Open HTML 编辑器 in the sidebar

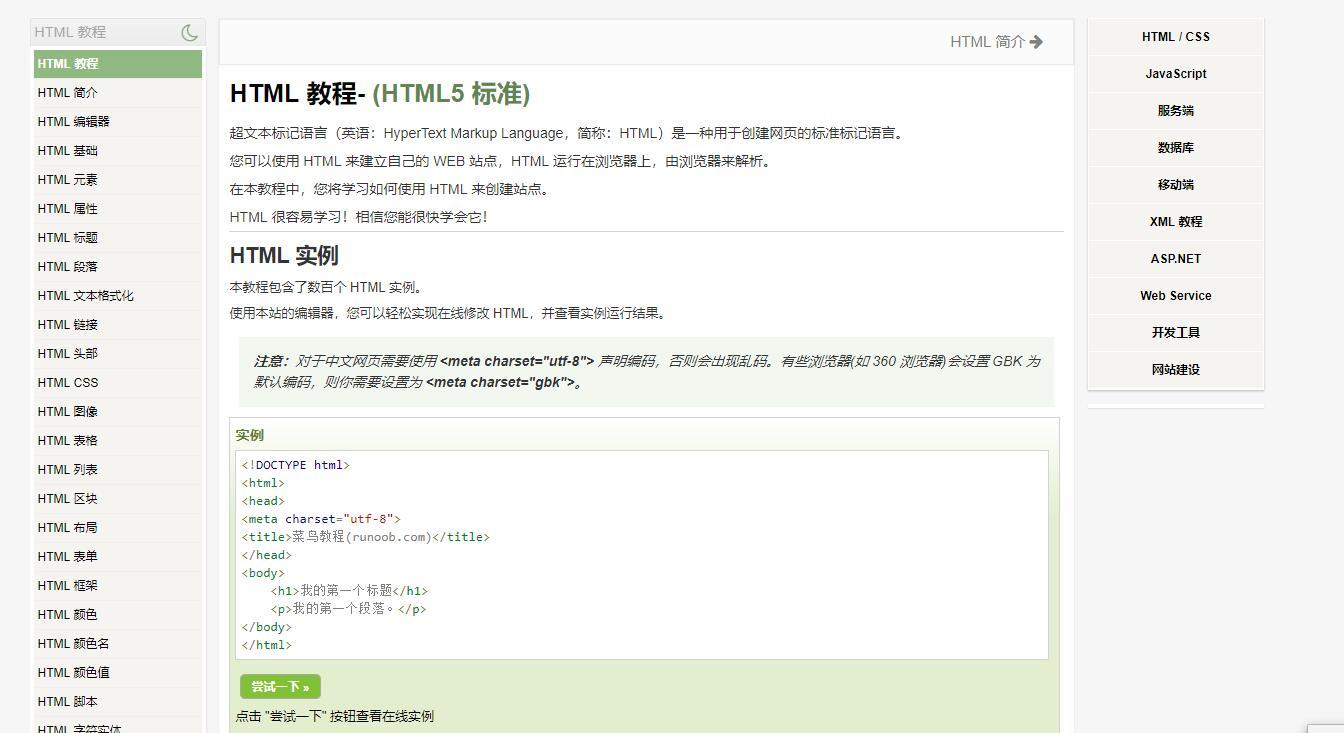coord(118,122)
